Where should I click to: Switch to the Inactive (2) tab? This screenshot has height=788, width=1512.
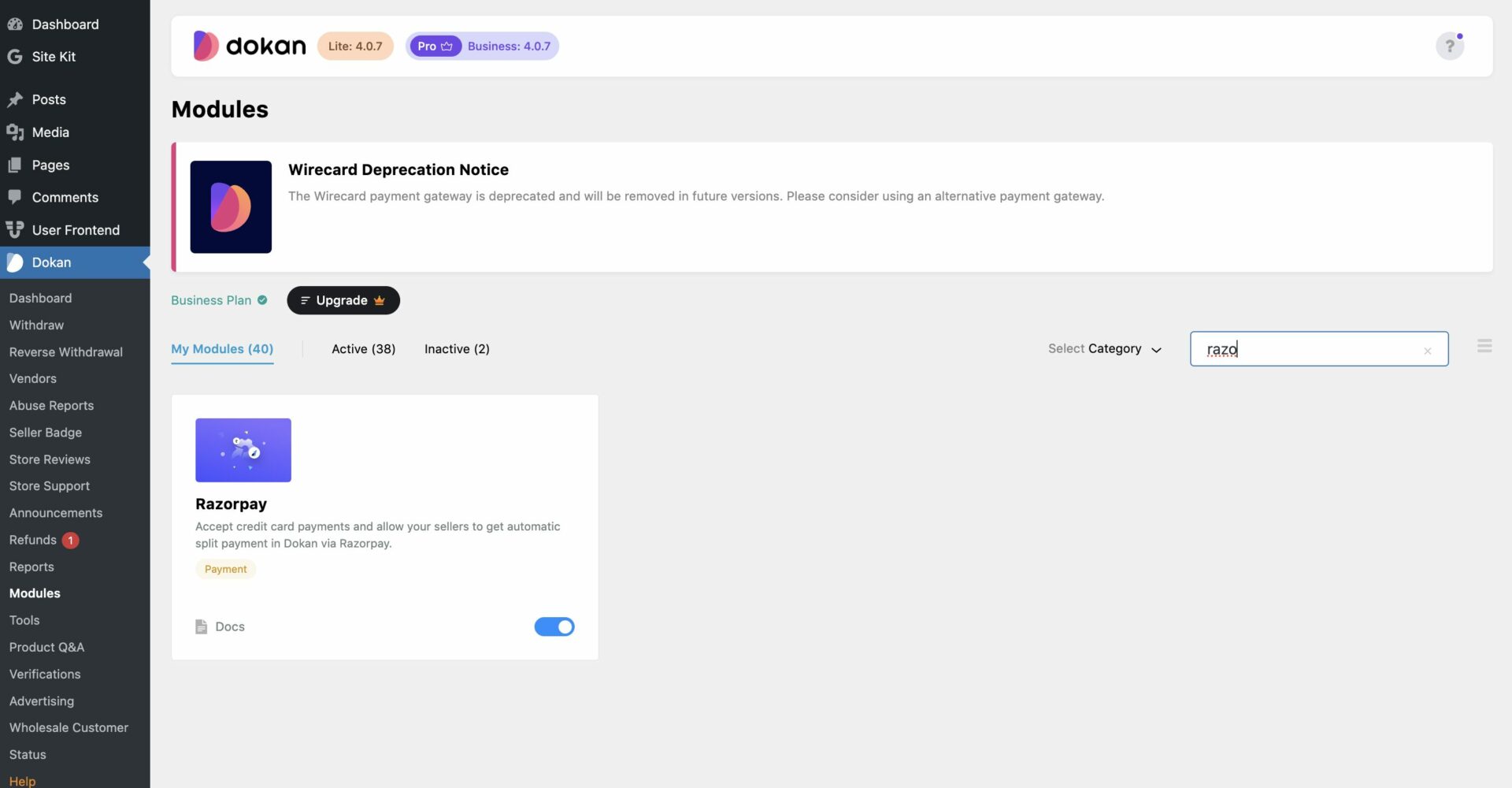pyautogui.click(x=457, y=349)
